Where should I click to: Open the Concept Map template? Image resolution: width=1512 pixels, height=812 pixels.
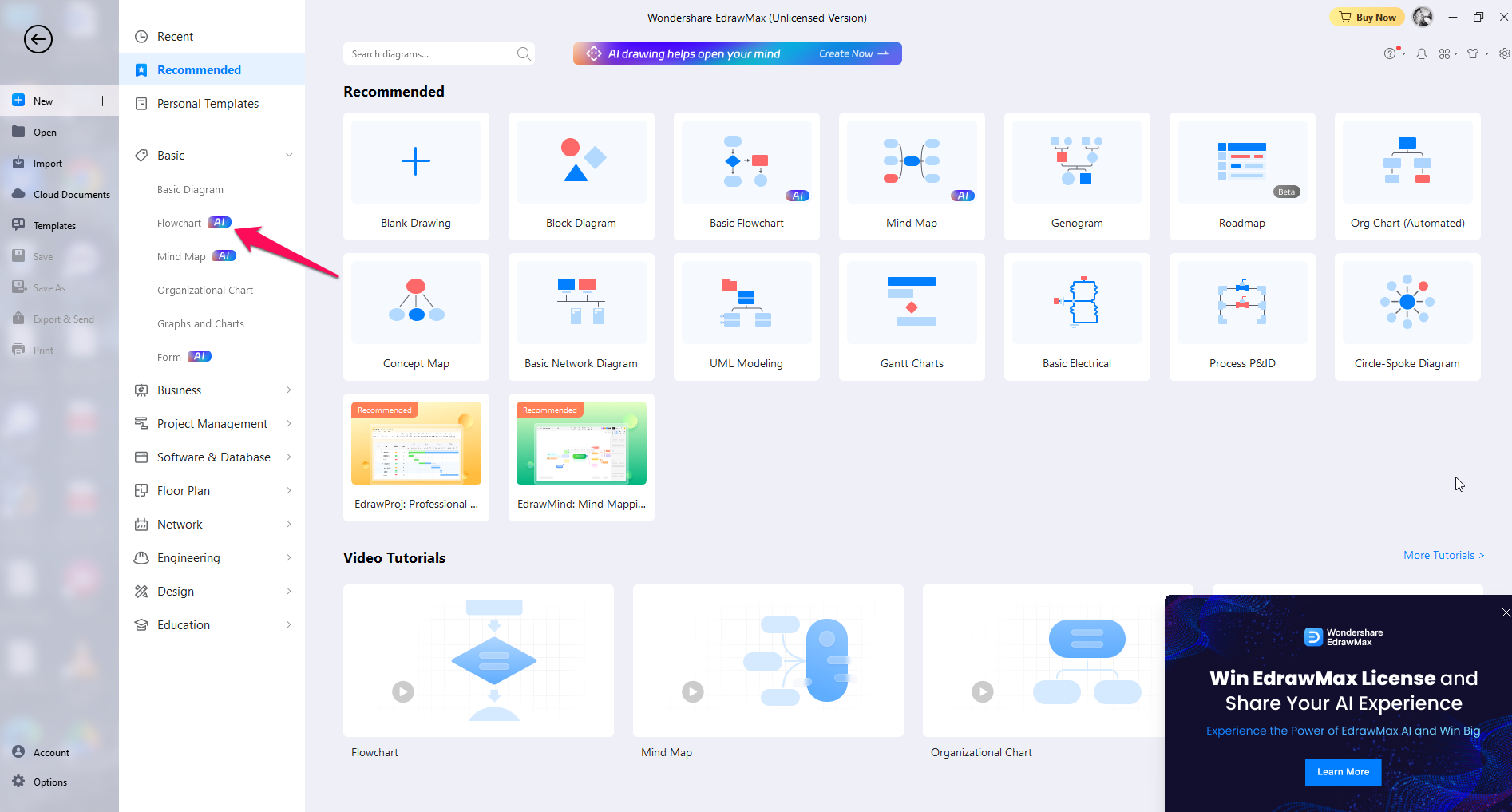coord(416,317)
